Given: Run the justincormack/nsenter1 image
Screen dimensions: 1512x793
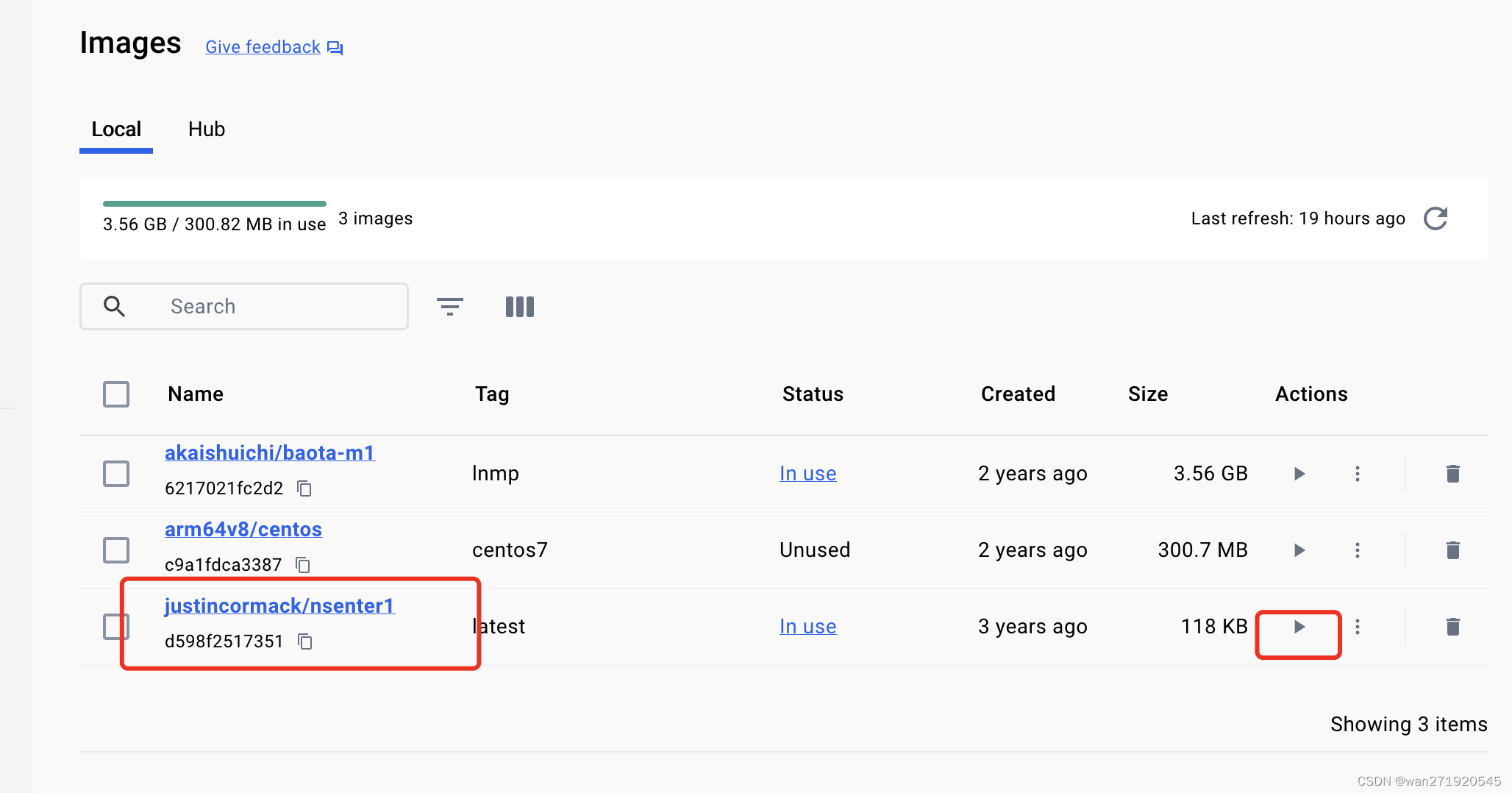Looking at the screenshot, I should (1299, 627).
